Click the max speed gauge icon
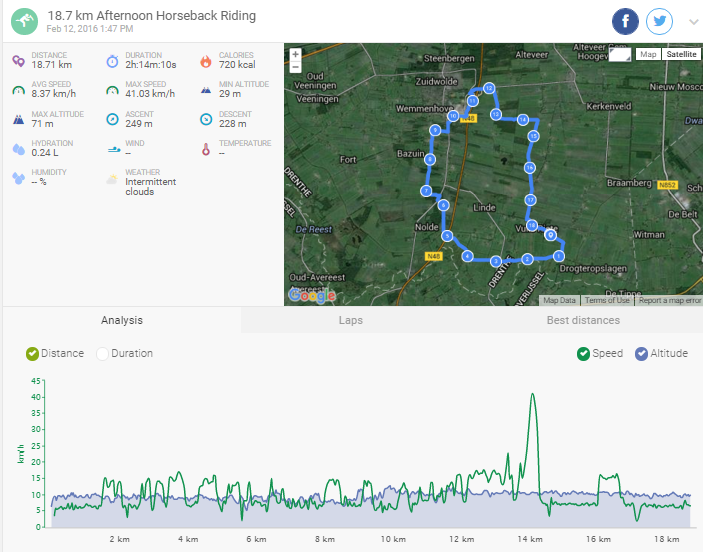This screenshot has height=552, width=703. point(112,90)
